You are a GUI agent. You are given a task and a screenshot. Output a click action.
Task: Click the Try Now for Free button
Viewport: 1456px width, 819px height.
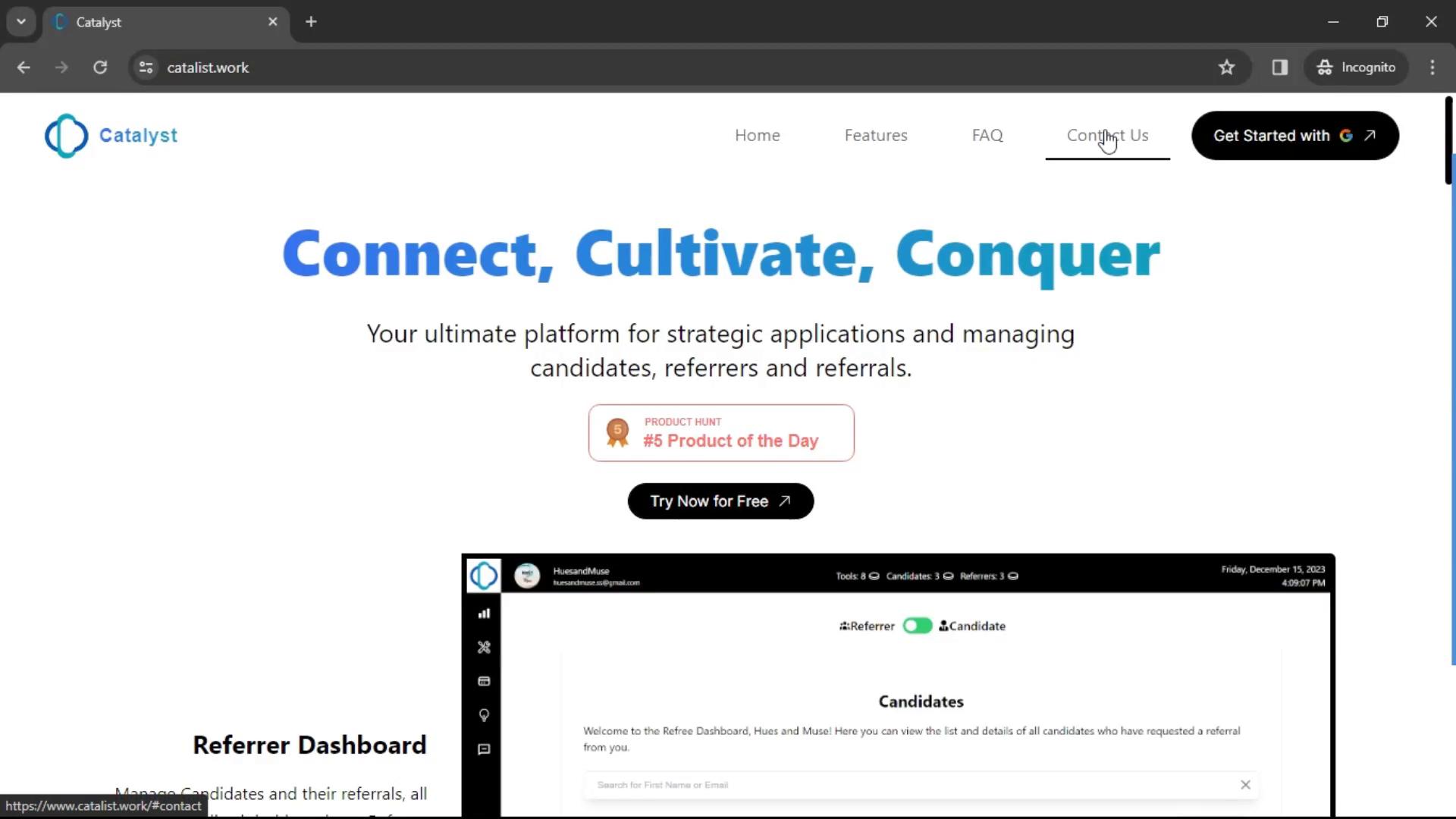point(720,500)
